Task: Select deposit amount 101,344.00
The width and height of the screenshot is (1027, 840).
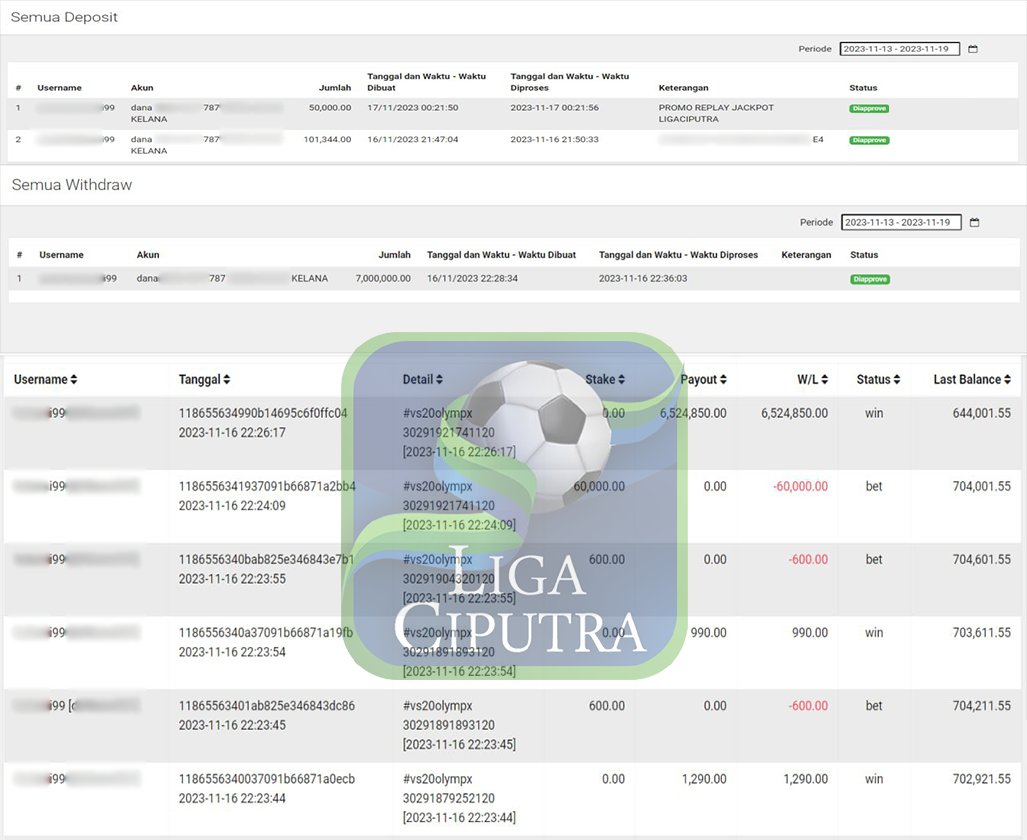Action: tap(327, 139)
